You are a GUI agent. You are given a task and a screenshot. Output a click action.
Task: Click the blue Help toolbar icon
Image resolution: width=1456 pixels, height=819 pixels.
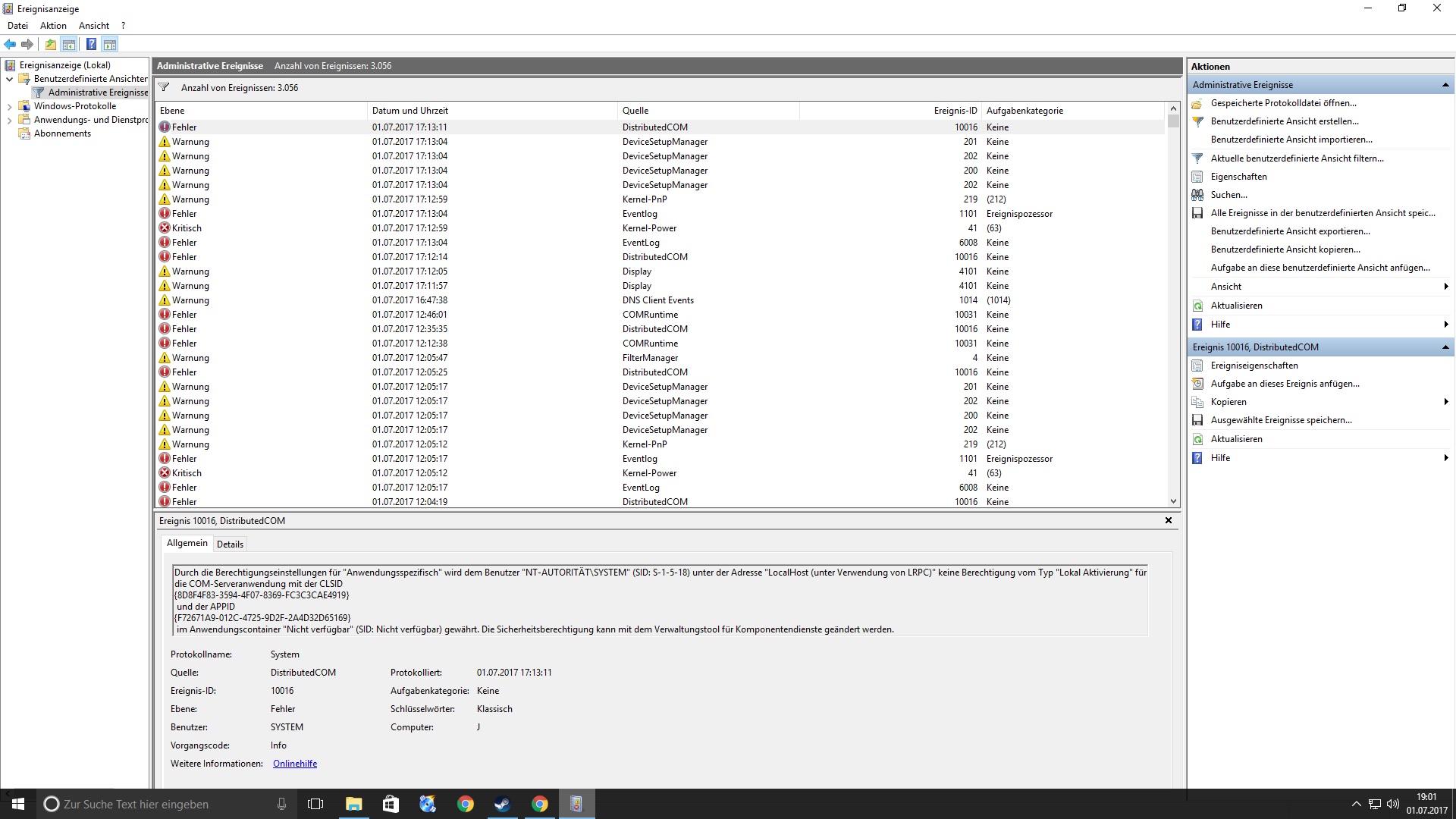click(91, 44)
